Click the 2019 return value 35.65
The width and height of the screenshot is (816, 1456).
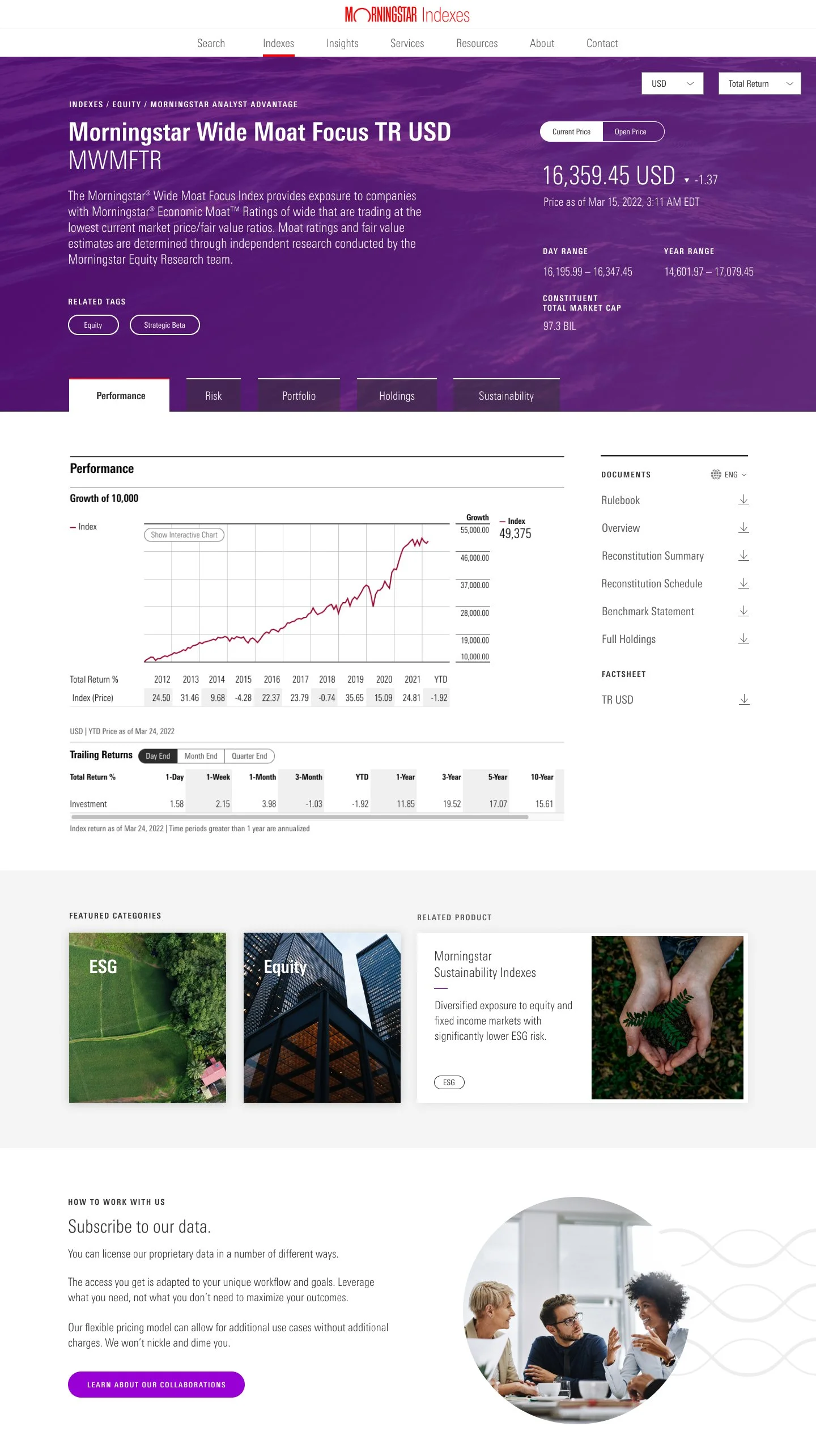[355, 697]
